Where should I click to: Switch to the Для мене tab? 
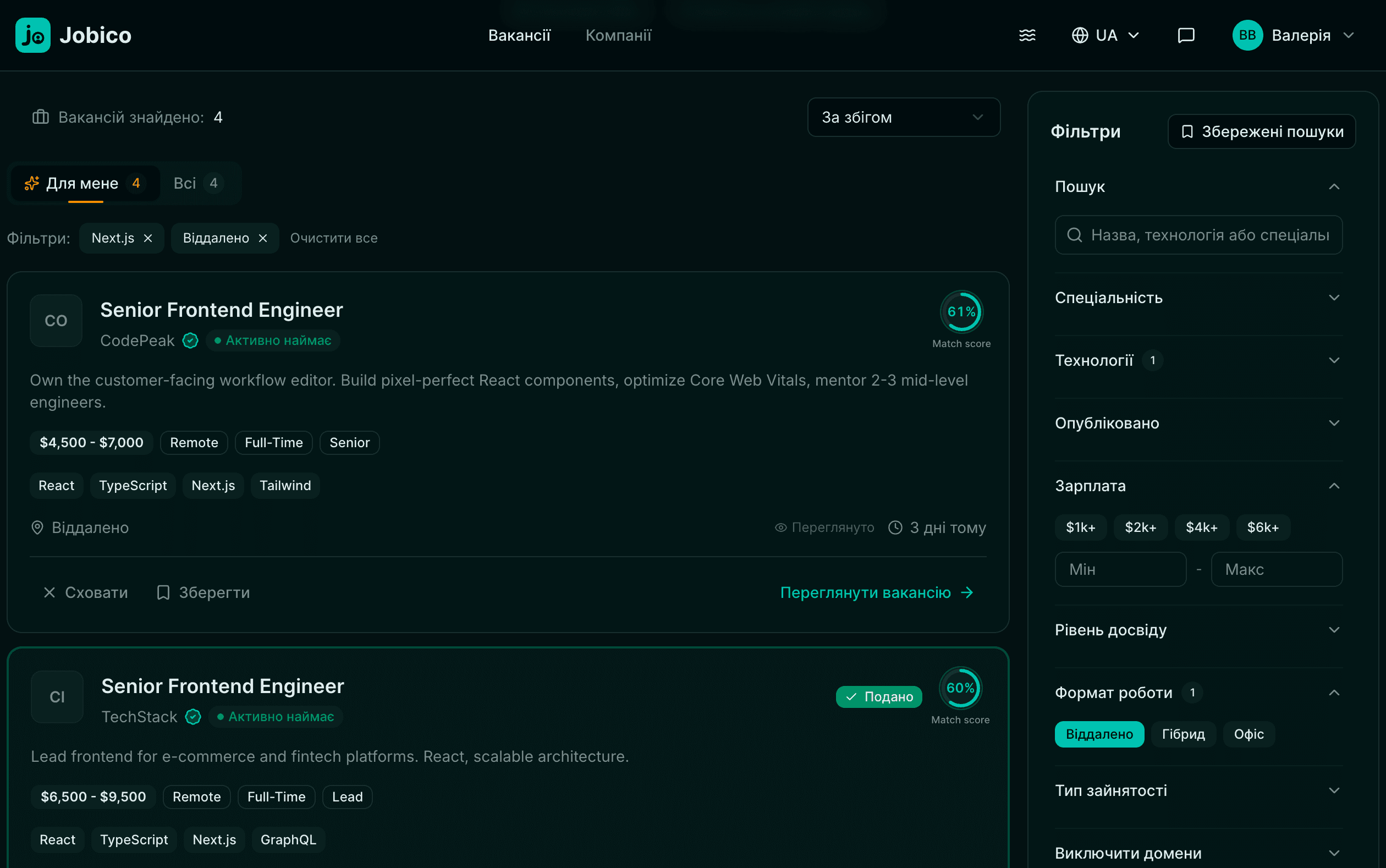point(85,183)
